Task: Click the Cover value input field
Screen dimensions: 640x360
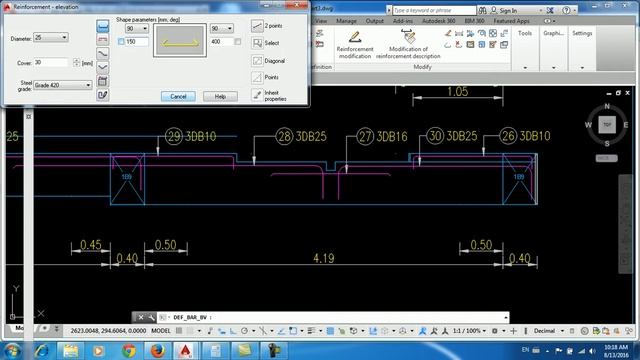Action: click(51, 62)
